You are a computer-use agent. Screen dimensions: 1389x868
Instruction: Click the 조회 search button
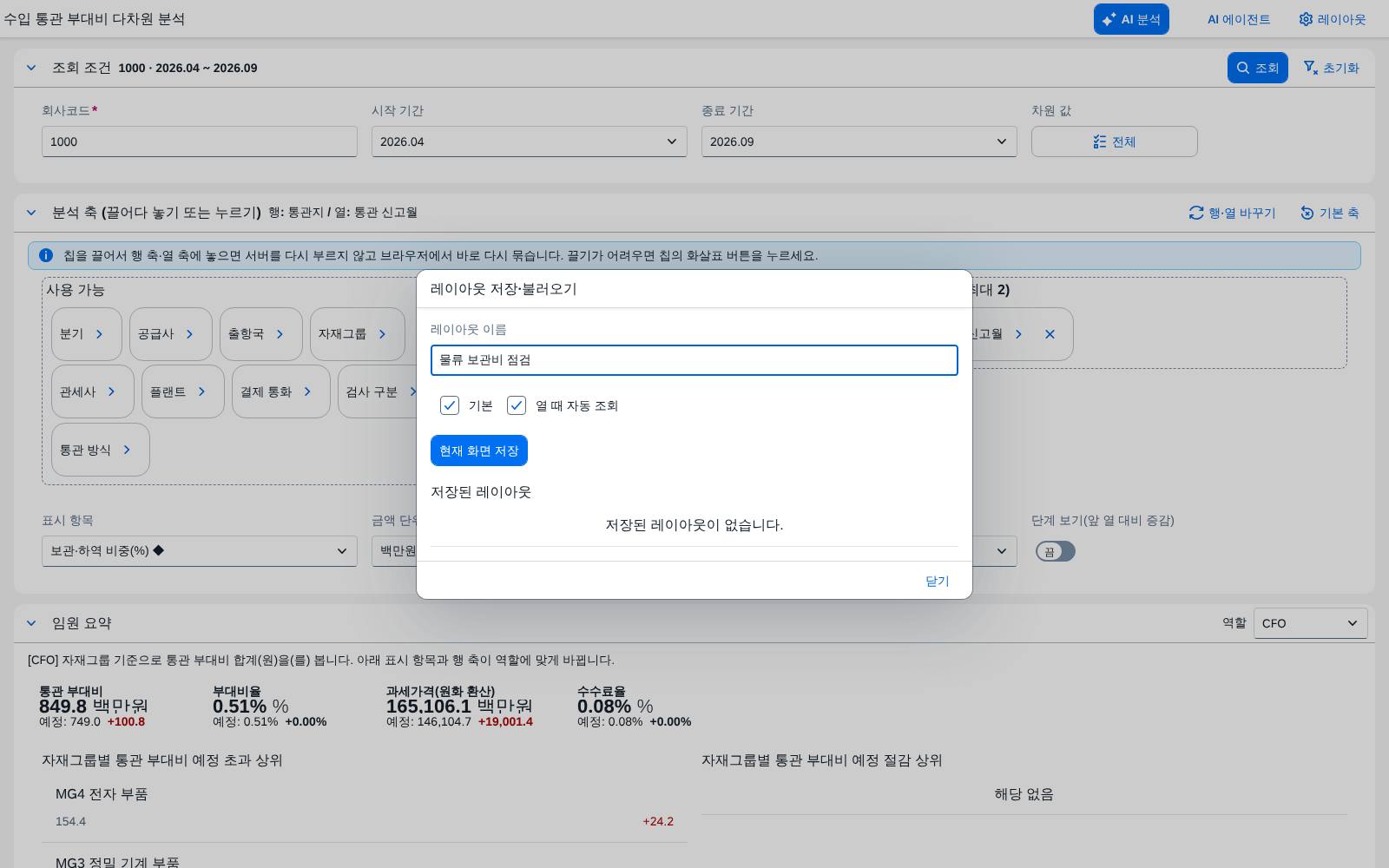(1258, 68)
